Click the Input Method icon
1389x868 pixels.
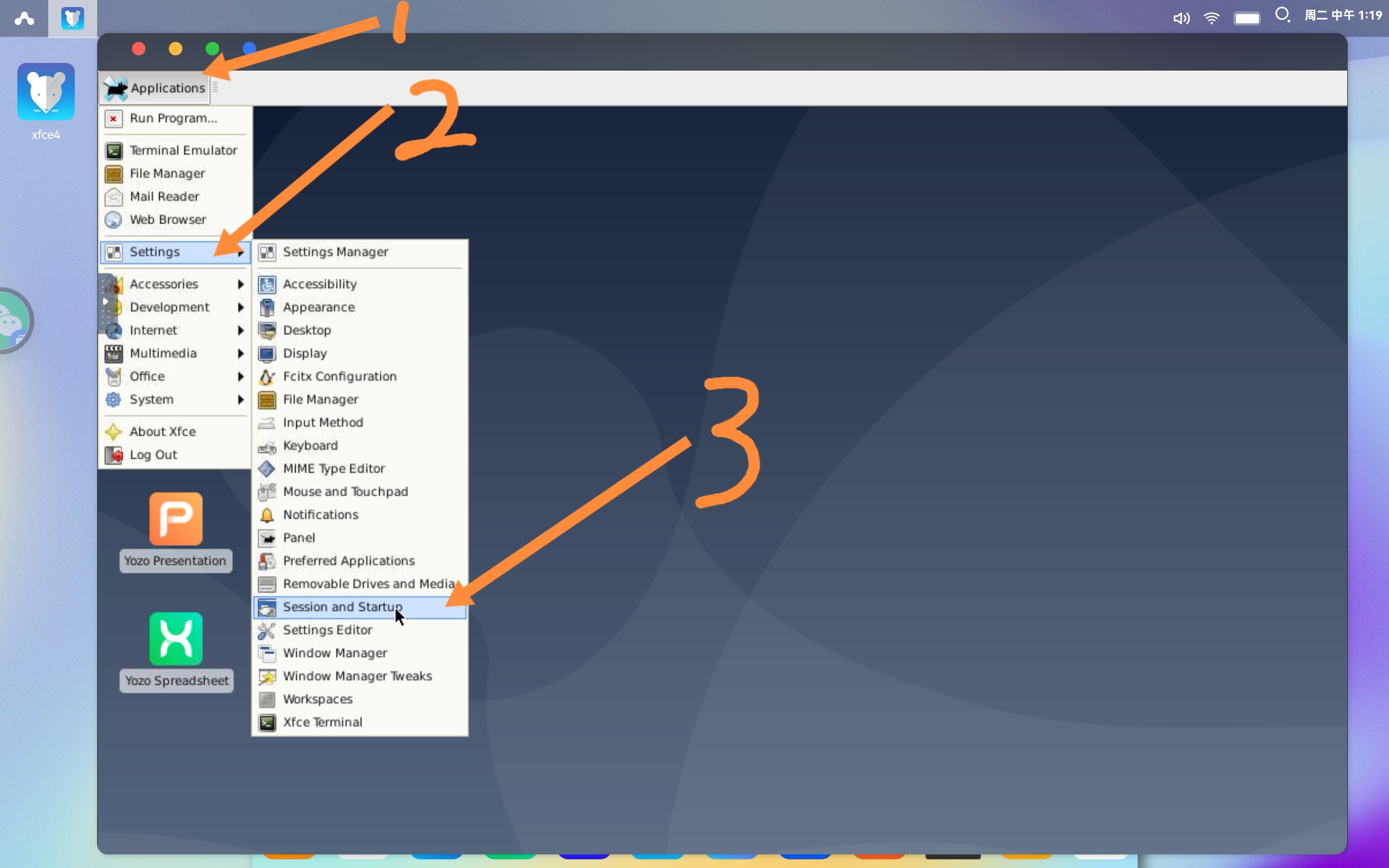[267, 423]
